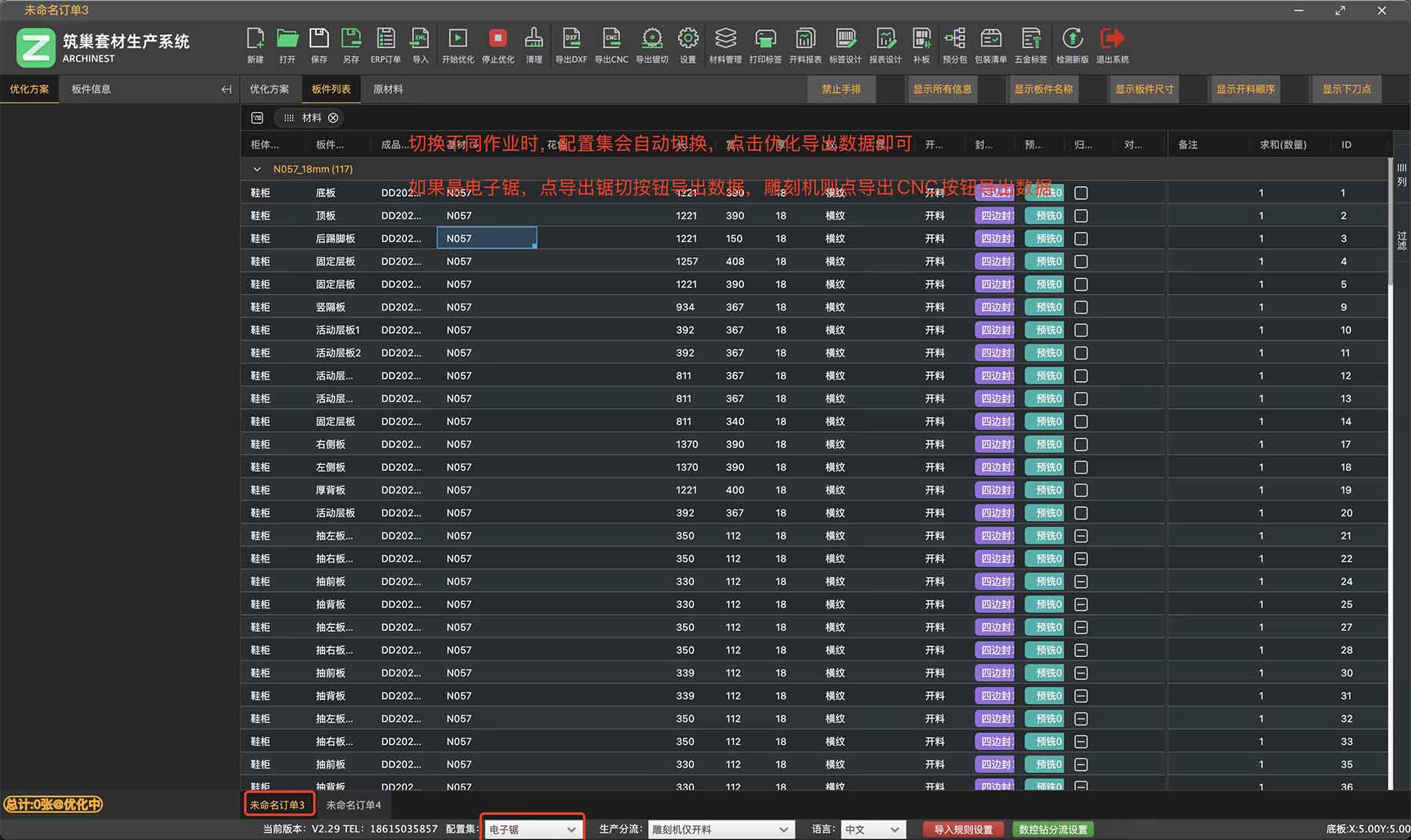The height and width of the screenshot is (840, 1411).
Task: Open the 配置集 电子锯 dropdown
Action: pos(533,829)
